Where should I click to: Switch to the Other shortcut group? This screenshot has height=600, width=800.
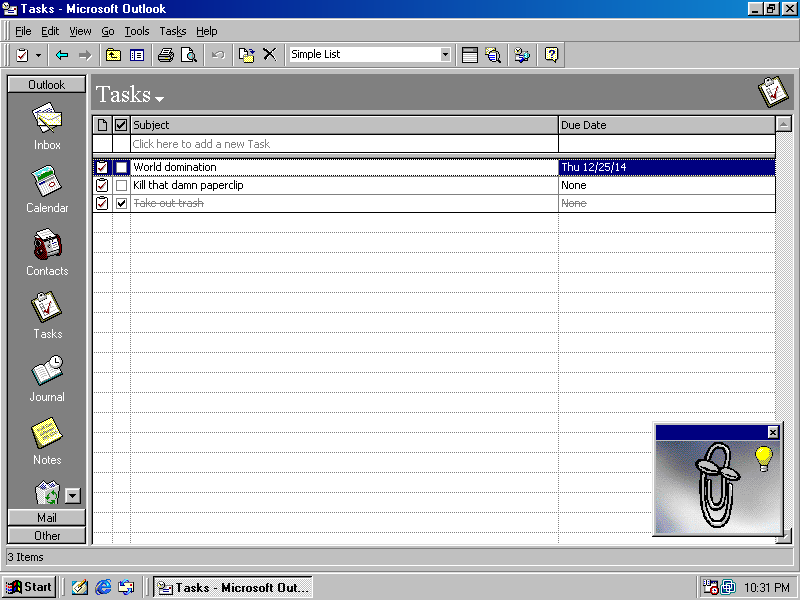[x=46, y=536]
